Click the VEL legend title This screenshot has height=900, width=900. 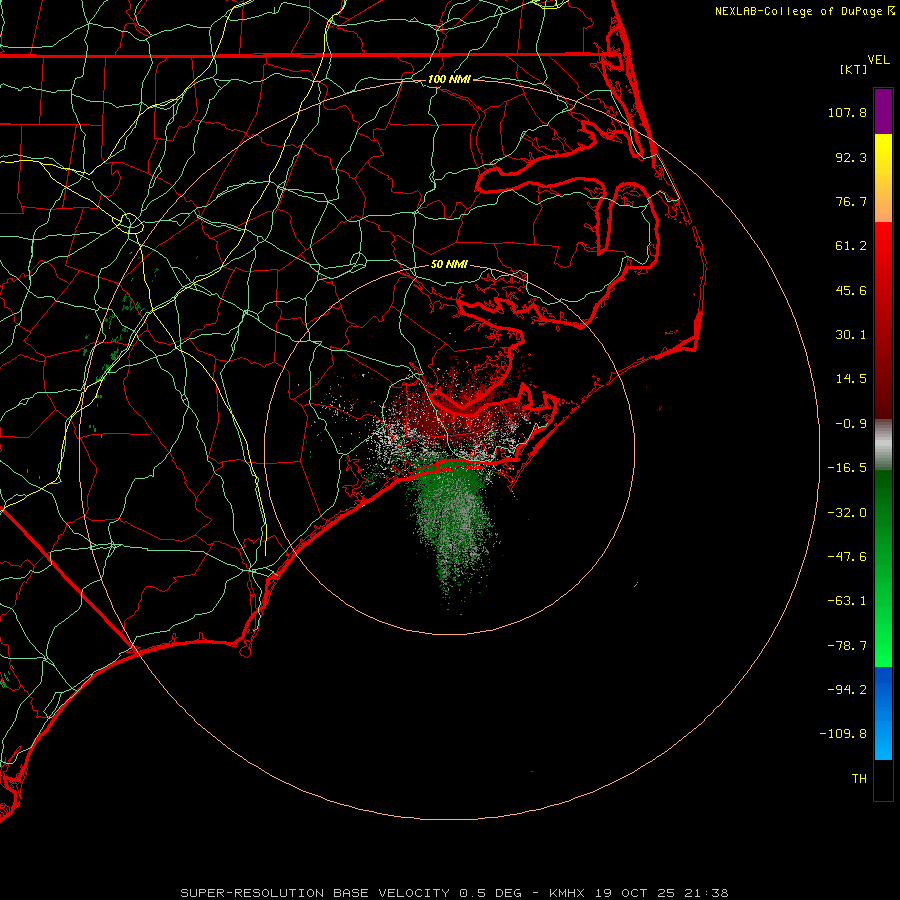coord(878,60)
